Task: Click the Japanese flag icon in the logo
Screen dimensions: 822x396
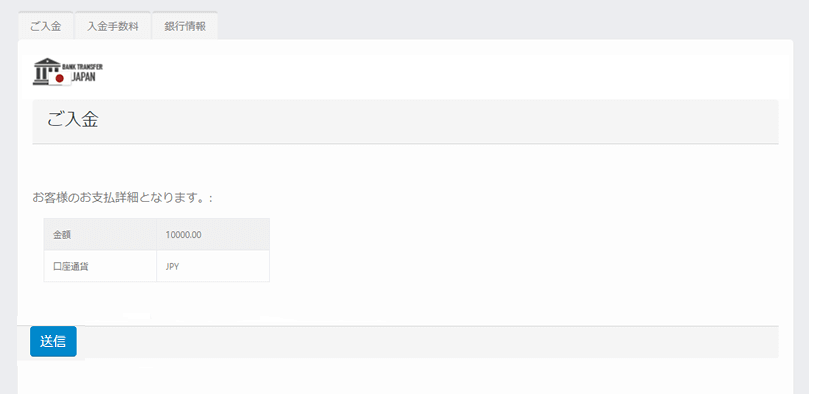Action: (x=60, y=79)
